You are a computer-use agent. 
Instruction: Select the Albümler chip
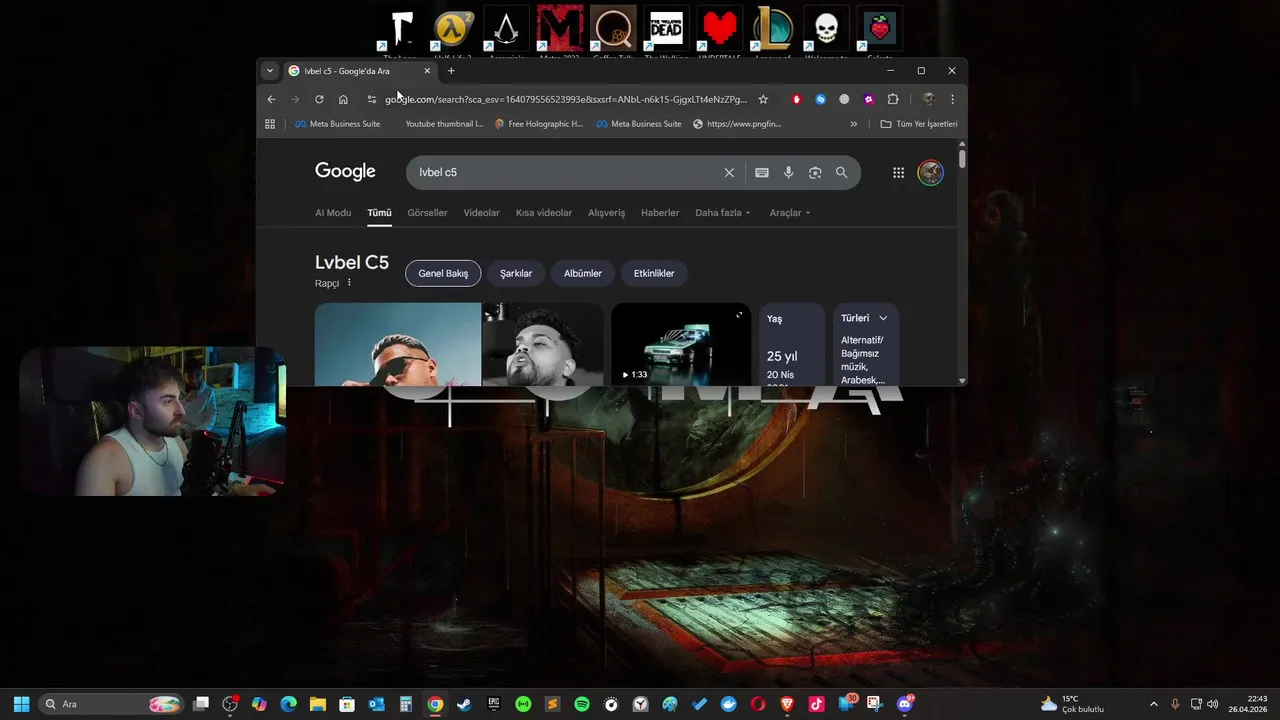click(x=583, y=273)
